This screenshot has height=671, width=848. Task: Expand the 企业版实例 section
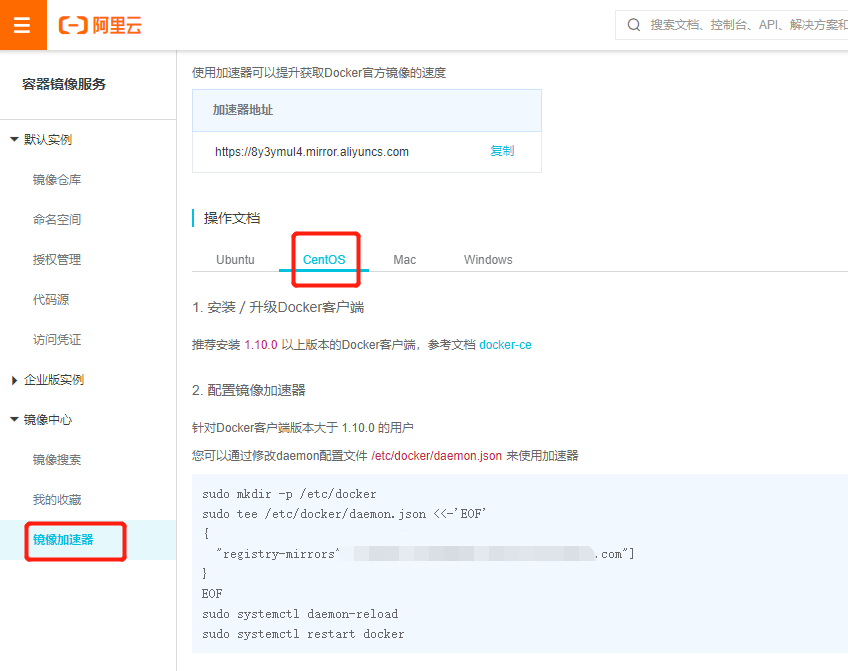15,380
